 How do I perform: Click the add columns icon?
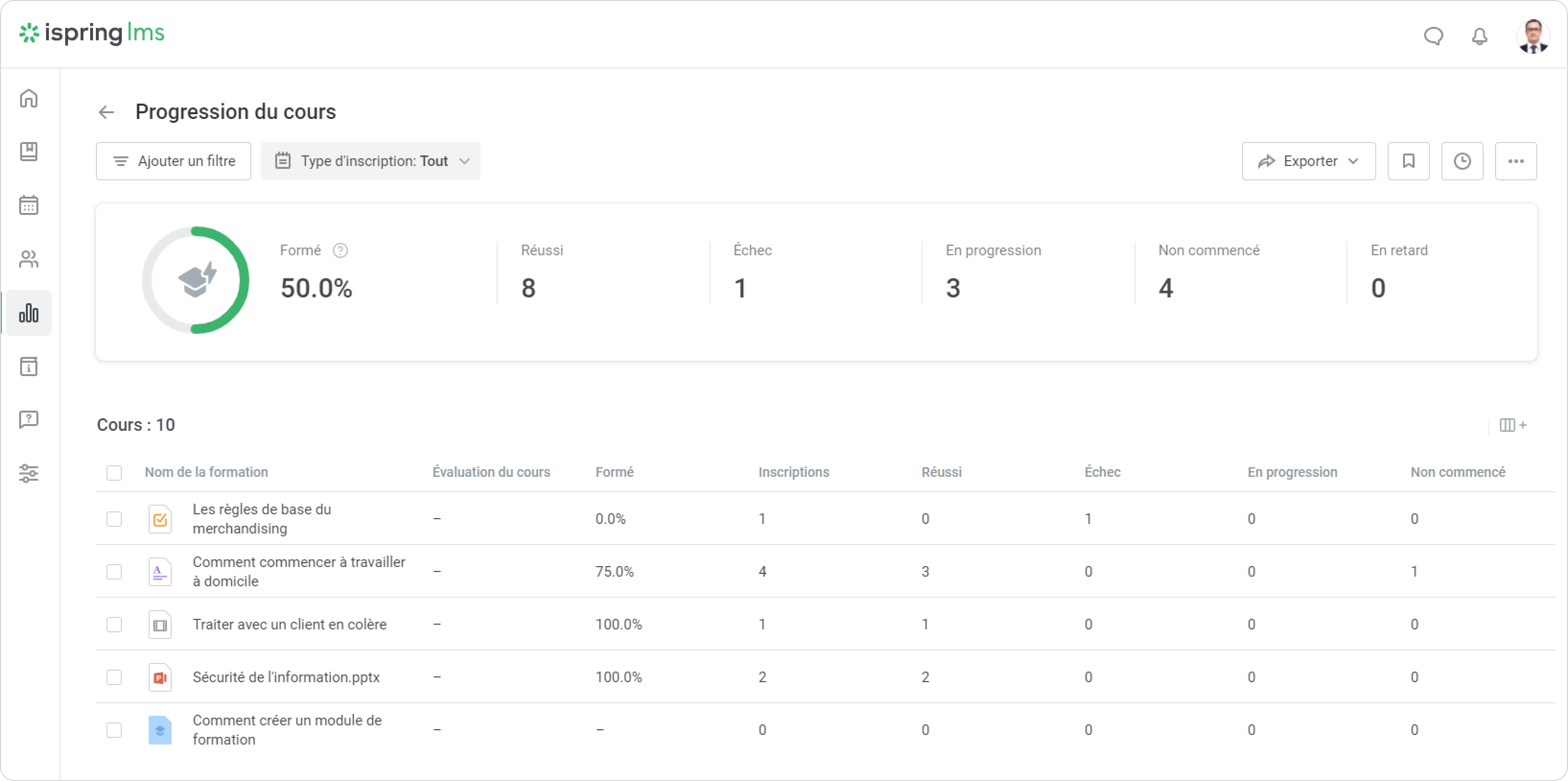coord(1512,425)
